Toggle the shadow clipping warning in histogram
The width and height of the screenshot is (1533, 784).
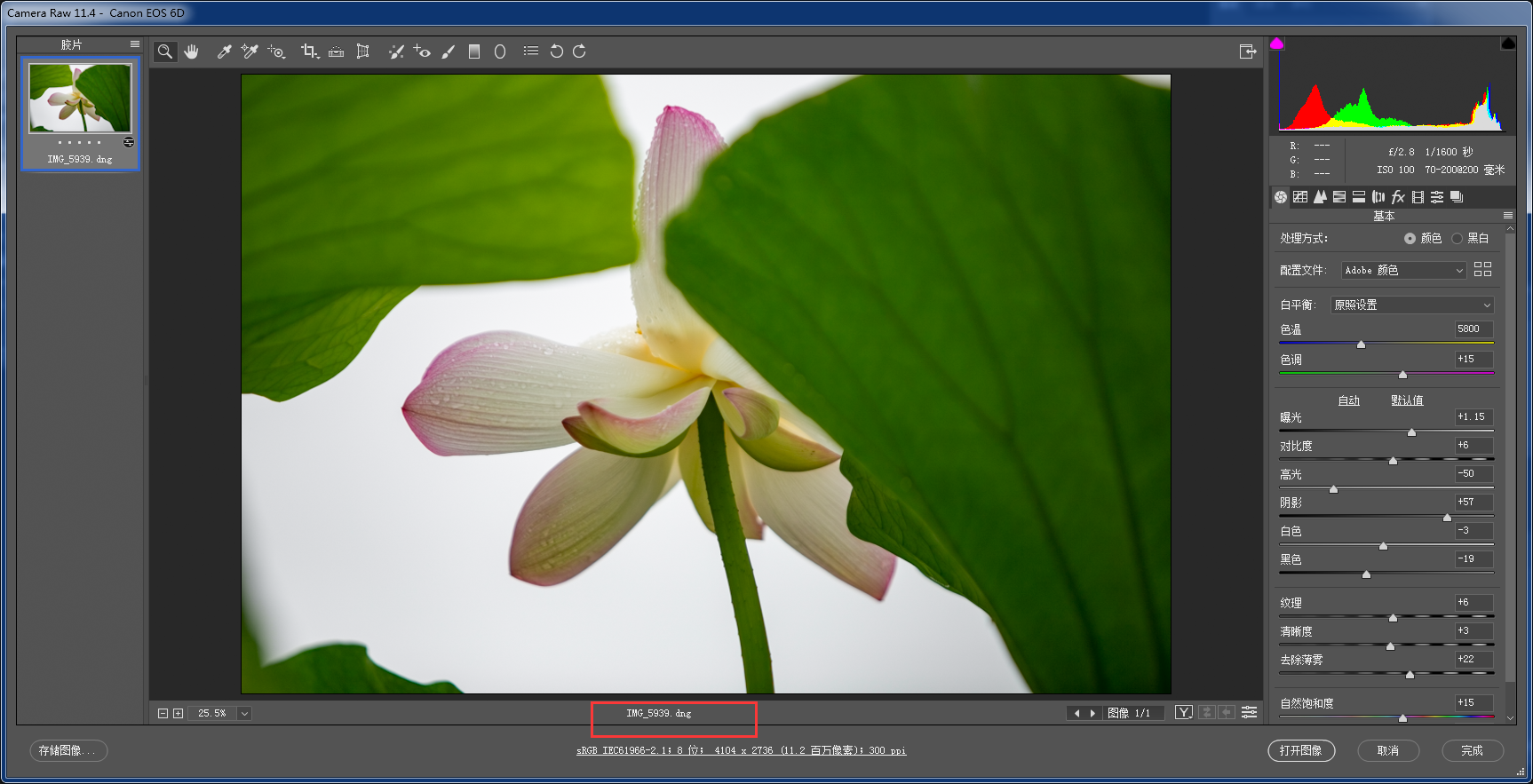[1277, 44]
